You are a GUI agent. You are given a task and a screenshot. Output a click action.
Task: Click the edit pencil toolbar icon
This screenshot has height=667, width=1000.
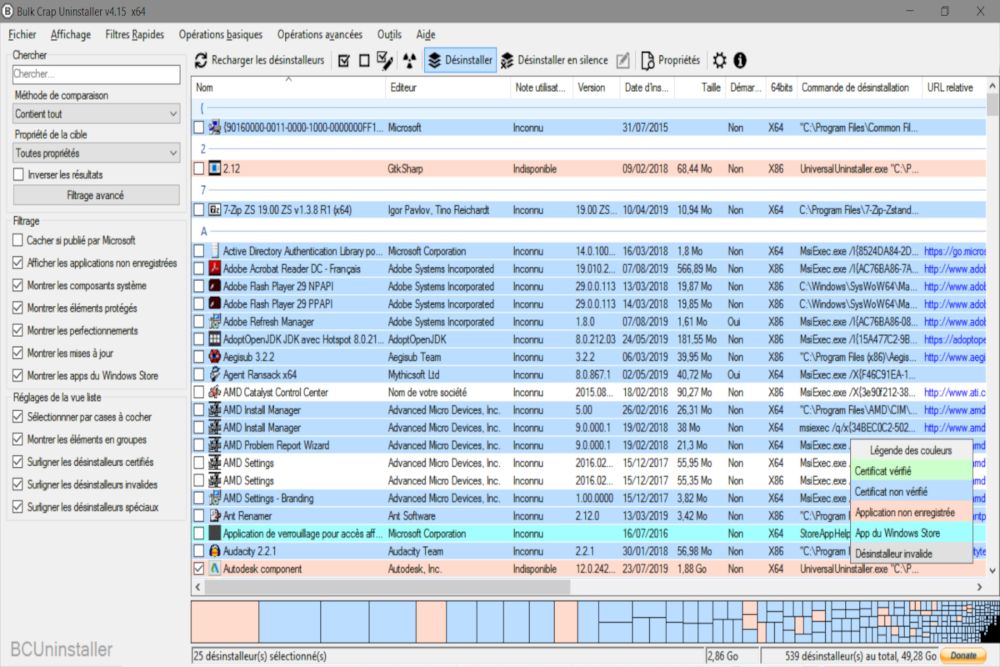[x=623, y=61]
